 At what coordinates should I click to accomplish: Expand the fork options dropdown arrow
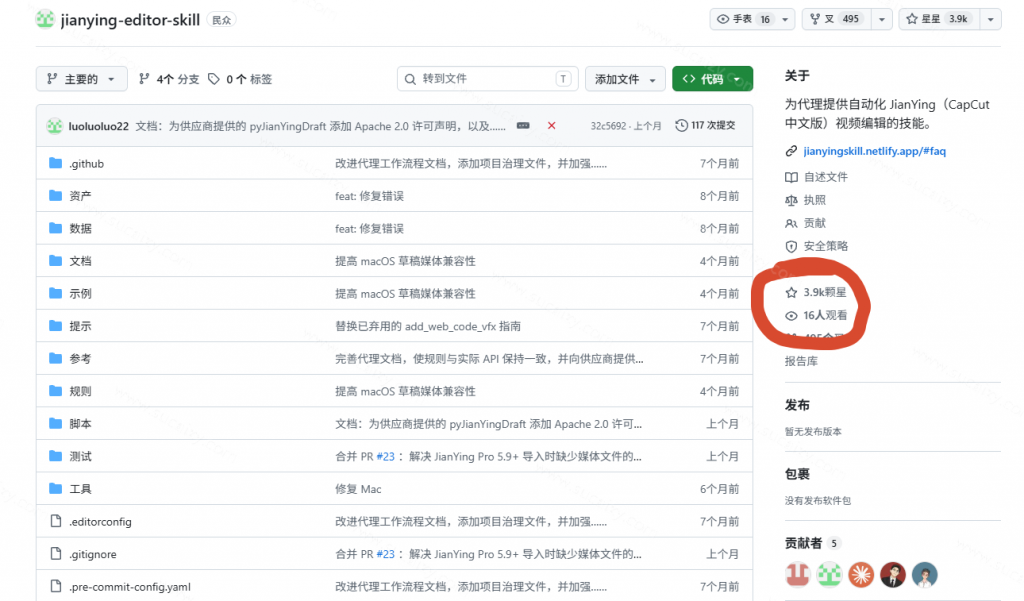pyautogui.click(x=882, y=20)
